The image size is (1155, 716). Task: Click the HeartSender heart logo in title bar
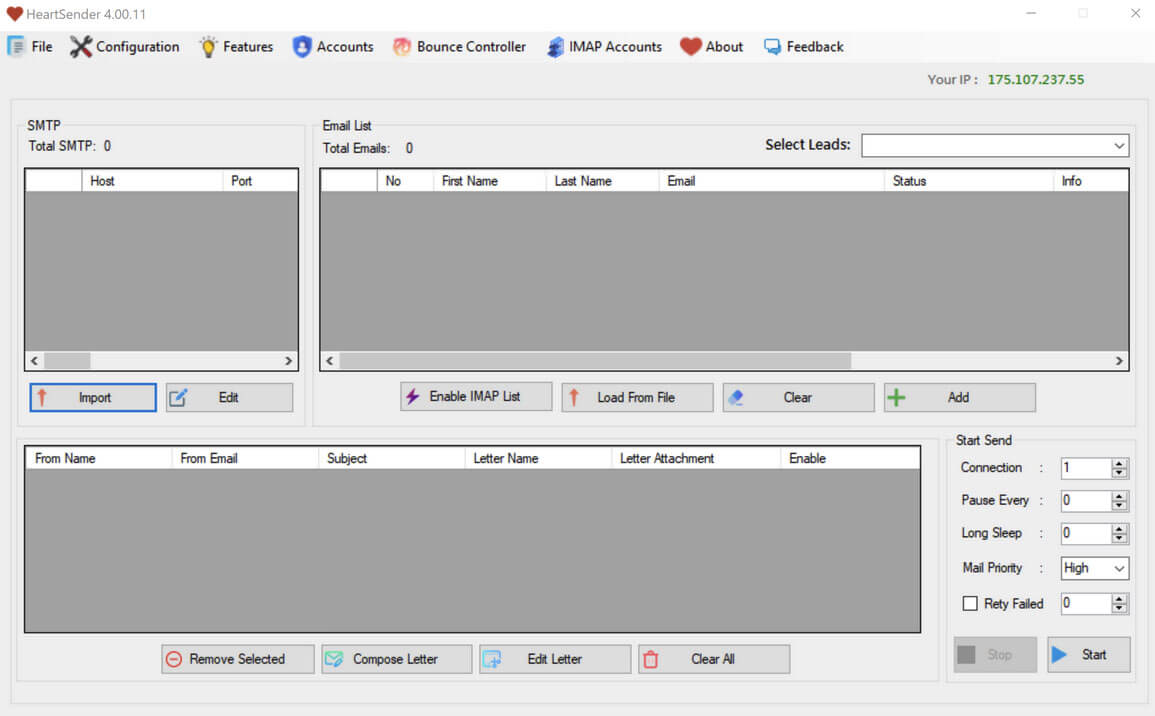(x=14, y=14)
